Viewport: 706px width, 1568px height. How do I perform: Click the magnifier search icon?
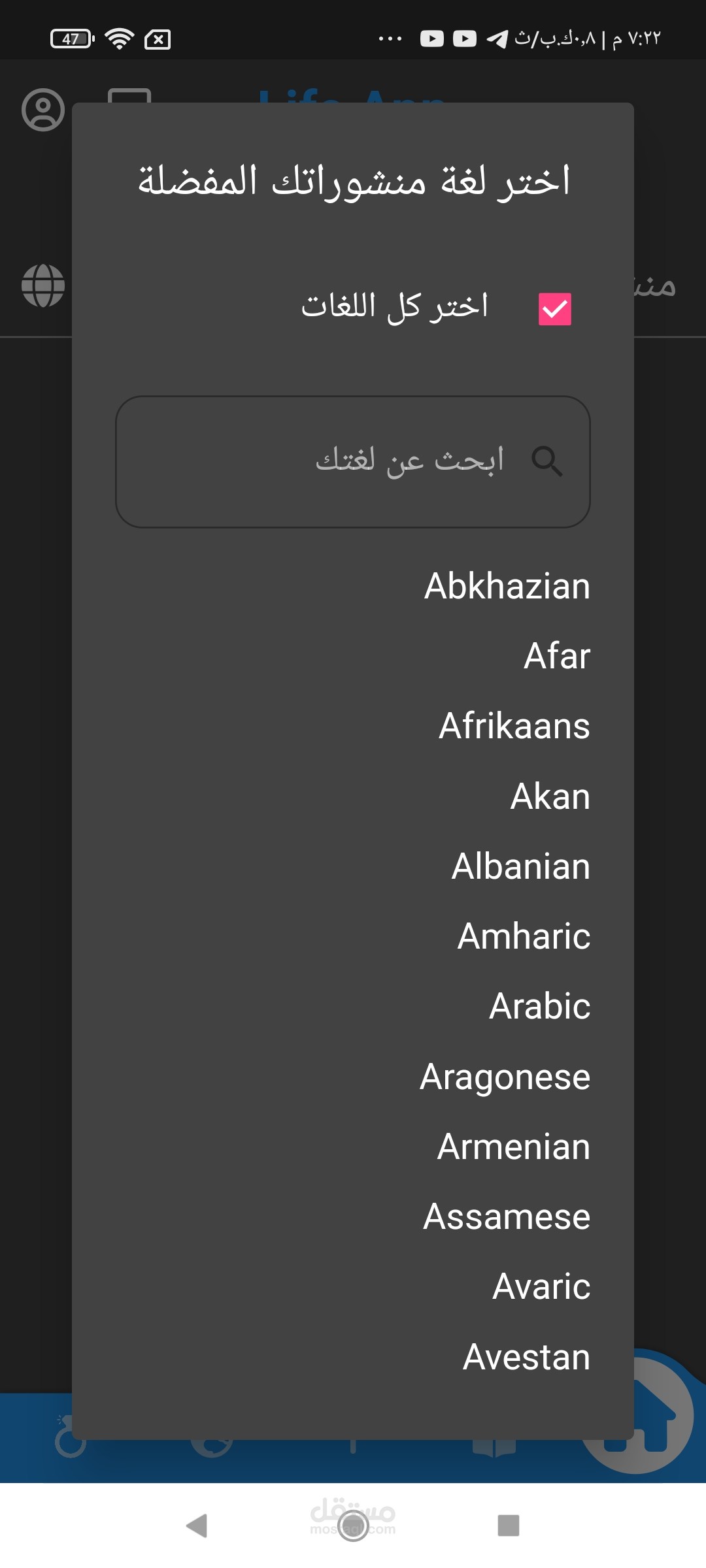click(x=546, y=461)
